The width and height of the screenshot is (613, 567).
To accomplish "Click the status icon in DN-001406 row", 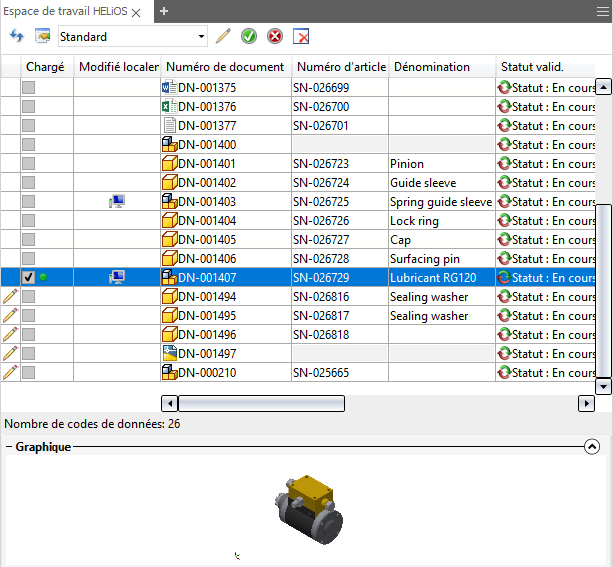I will coord(504,258).
